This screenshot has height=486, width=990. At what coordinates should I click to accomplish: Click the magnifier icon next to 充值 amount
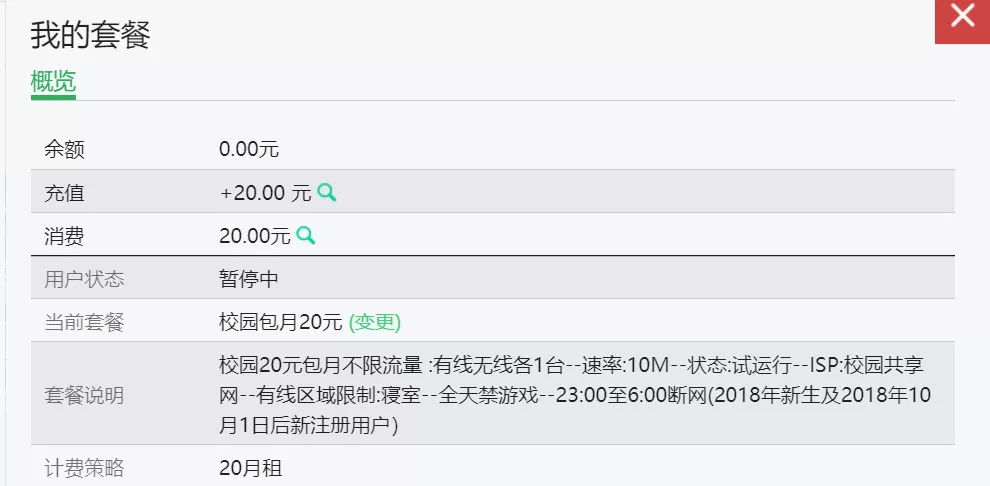click(x=326, y=192)
